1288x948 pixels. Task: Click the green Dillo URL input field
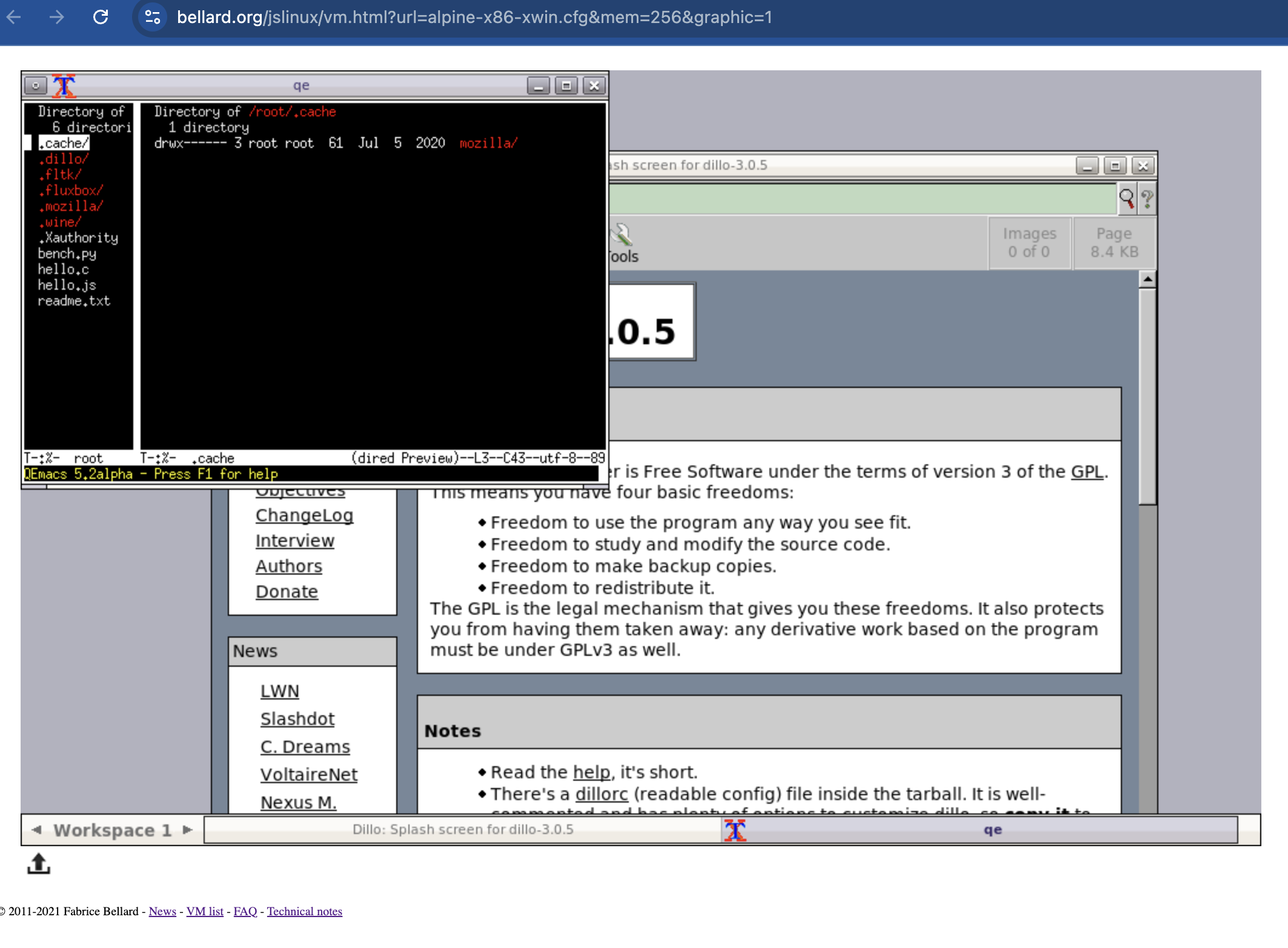pos(860,198)
